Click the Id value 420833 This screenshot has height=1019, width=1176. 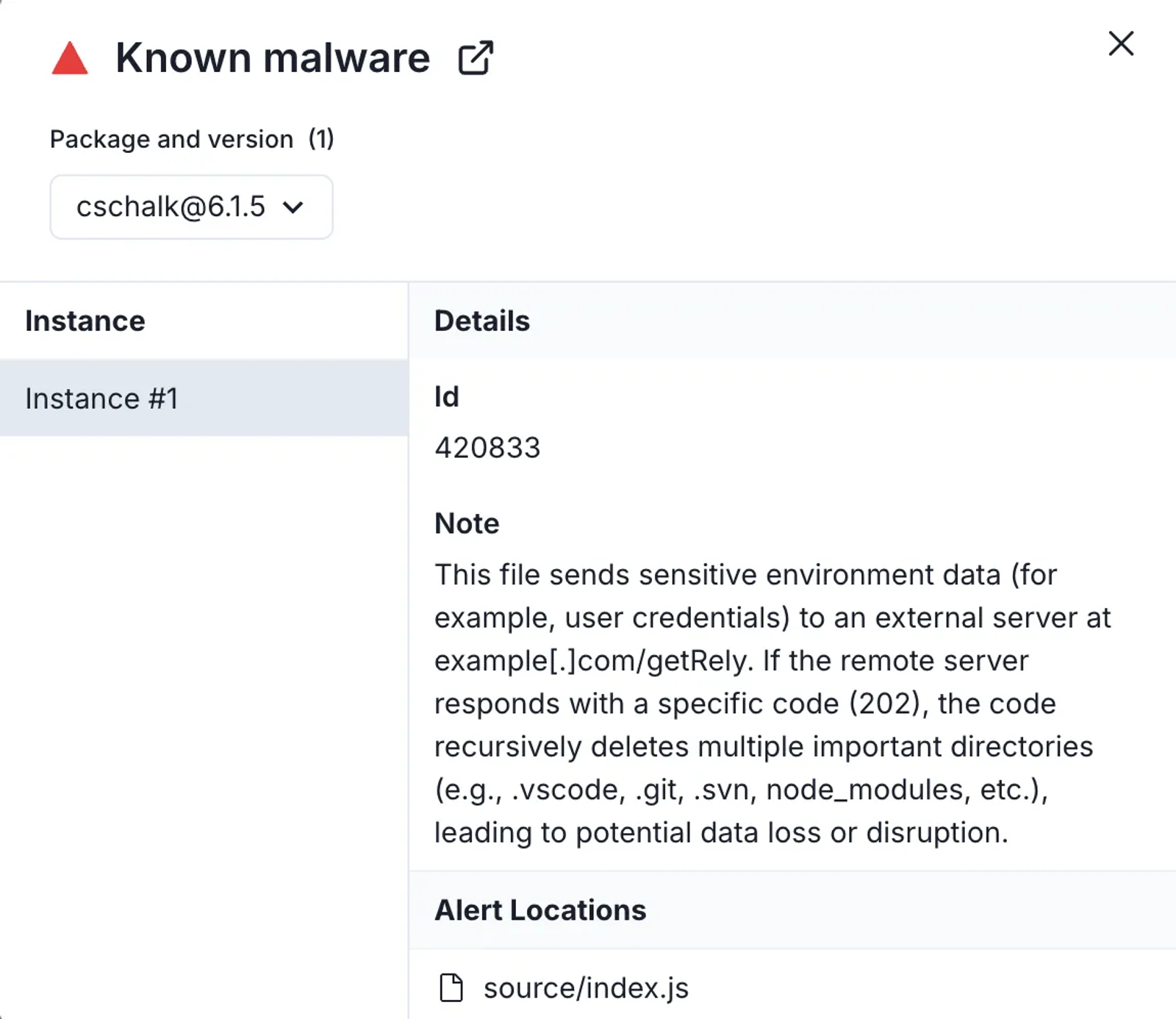tap(487, 448)
